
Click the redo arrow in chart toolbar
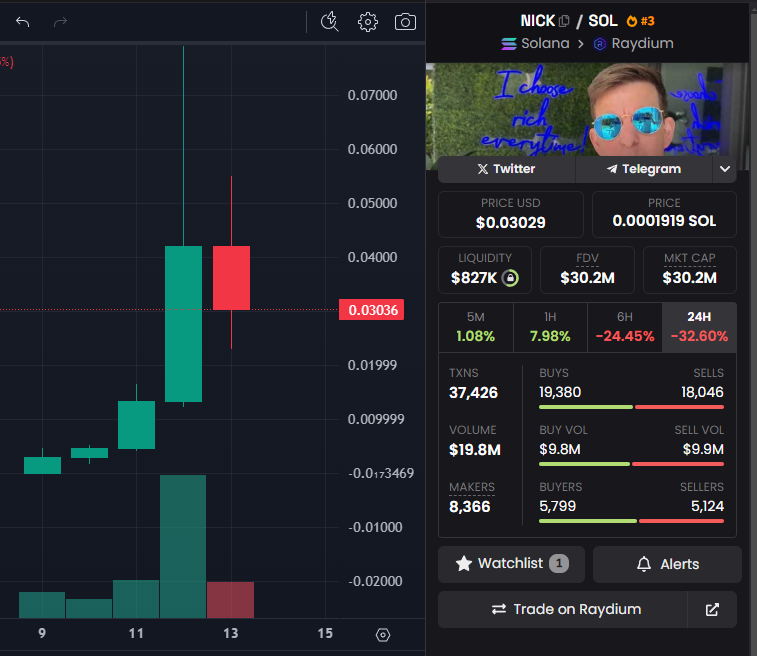[x=60, y=22]
